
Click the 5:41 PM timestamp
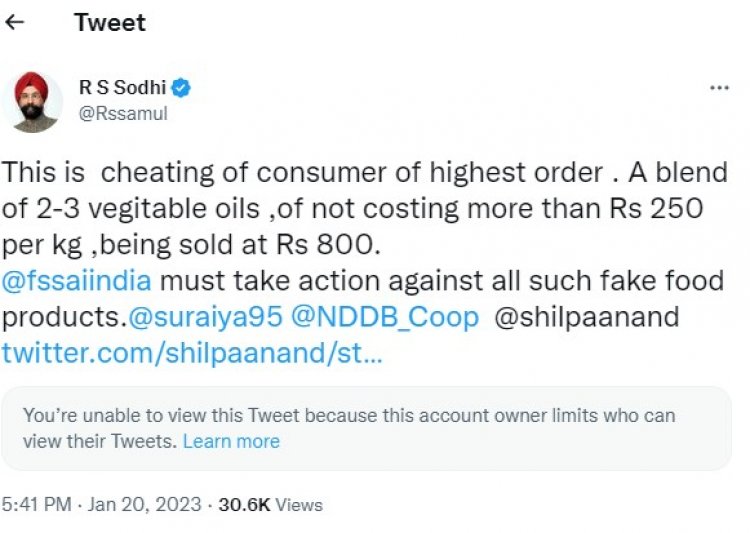37,505
